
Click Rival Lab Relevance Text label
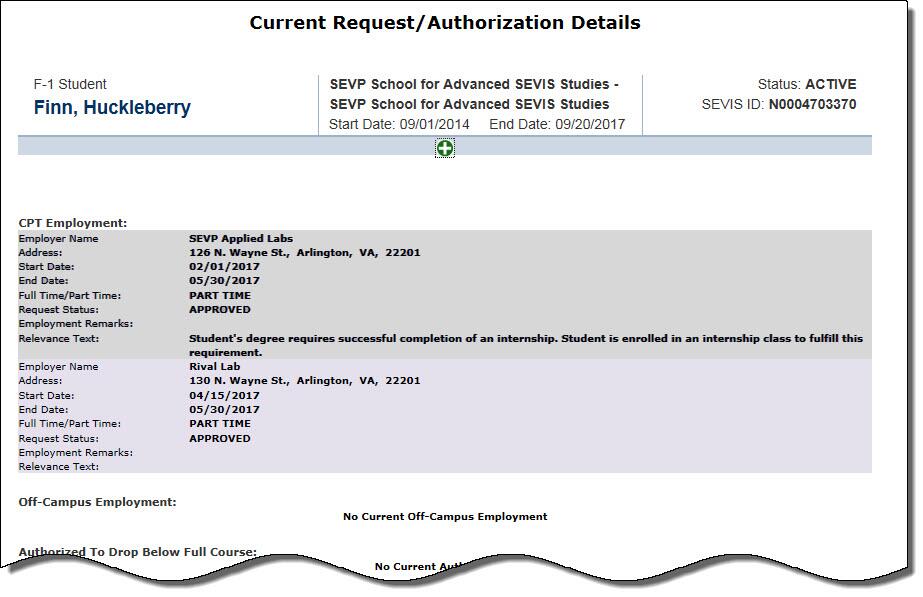pyautogui.click(x=58, y=467)
